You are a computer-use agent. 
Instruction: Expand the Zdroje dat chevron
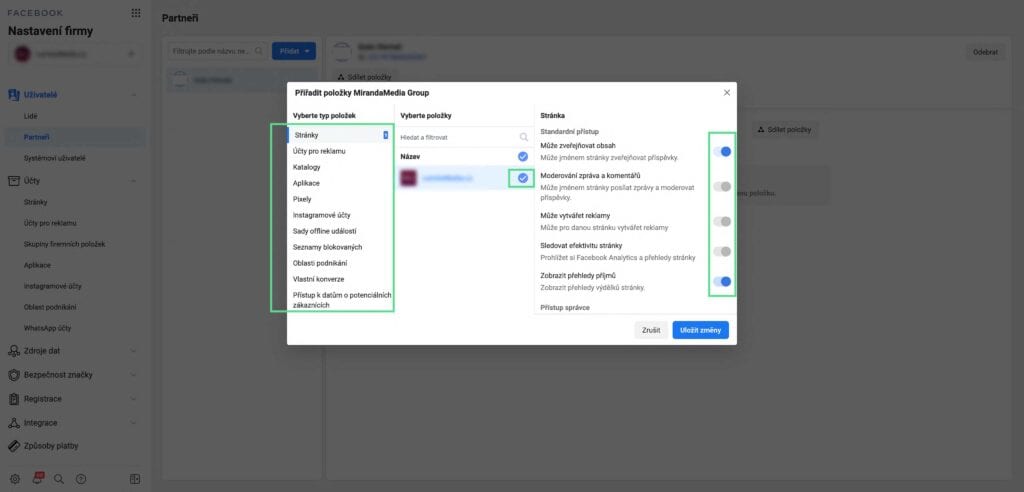click(134, 351)
